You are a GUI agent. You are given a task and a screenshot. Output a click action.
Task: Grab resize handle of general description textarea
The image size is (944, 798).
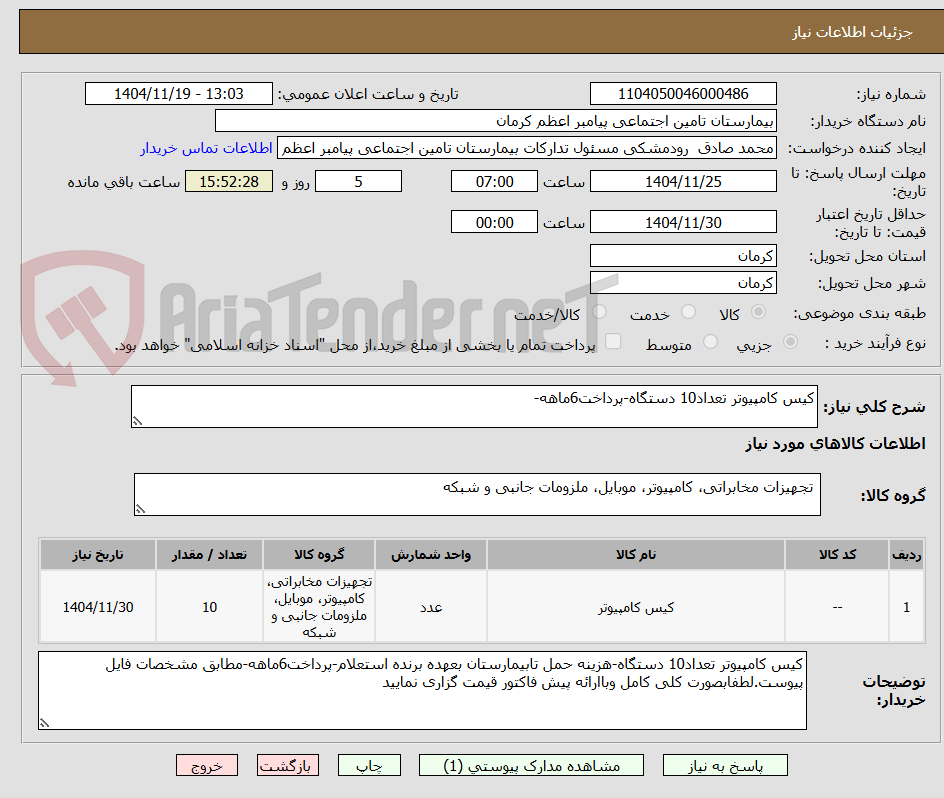pos(138,421)
